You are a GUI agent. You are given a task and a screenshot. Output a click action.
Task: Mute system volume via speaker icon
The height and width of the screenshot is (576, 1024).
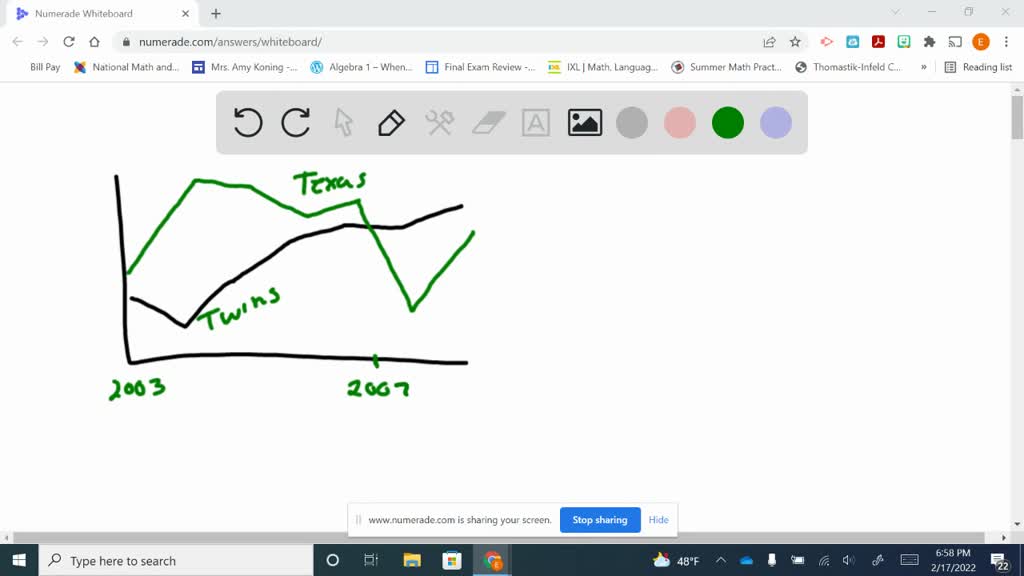tap(849, 560)
